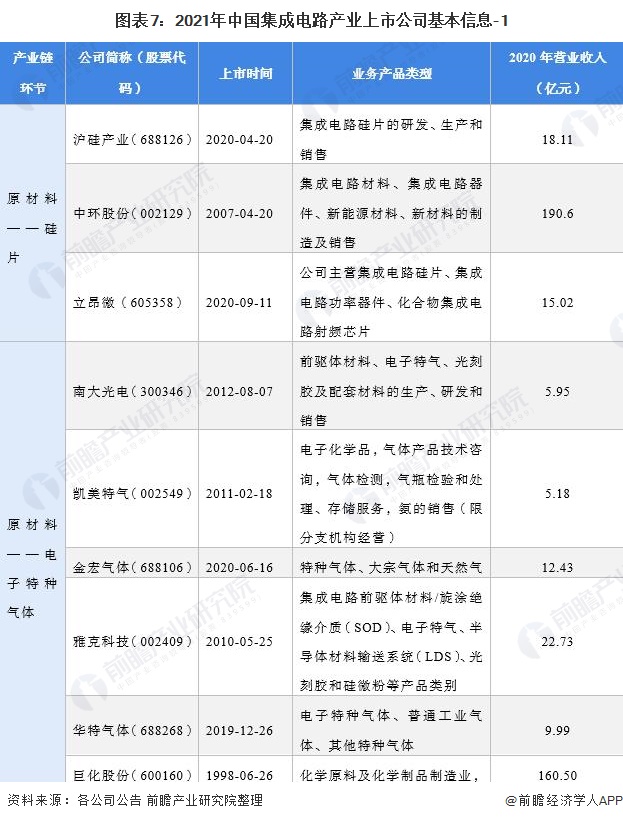Click revenue value "9.99"

(557, 730)
